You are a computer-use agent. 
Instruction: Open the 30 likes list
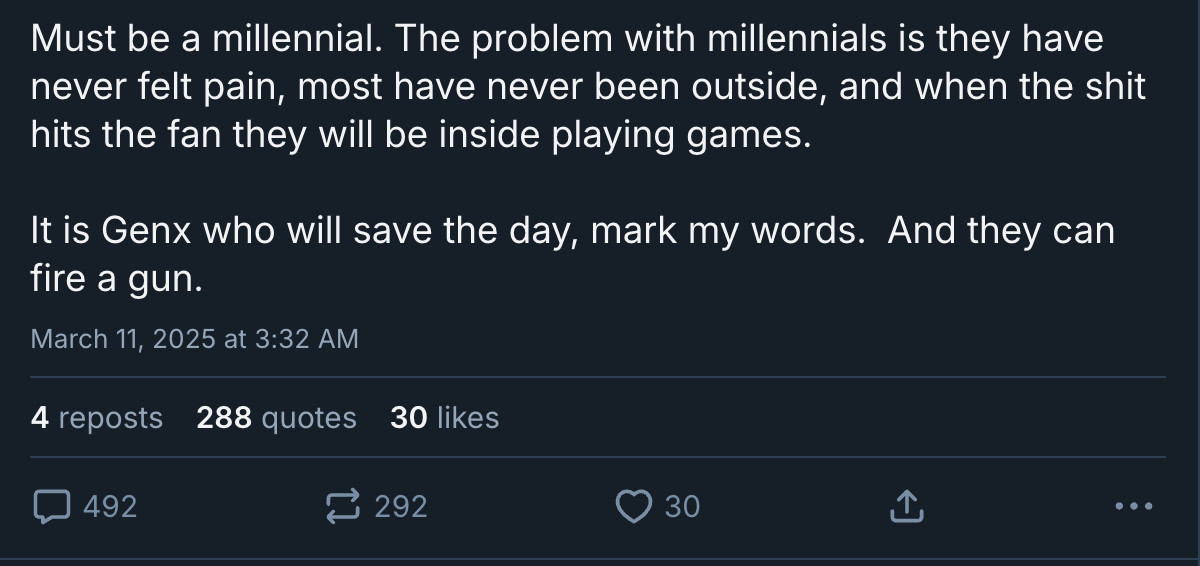pos(444,417)
